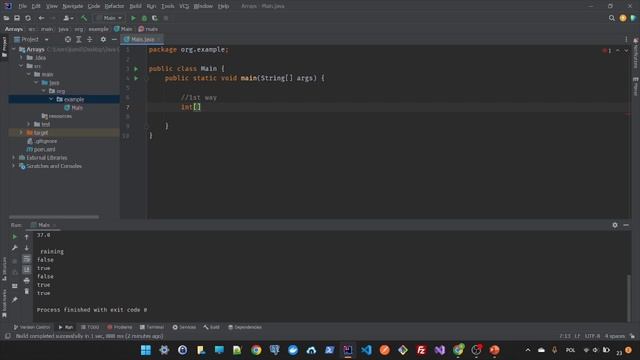Viewport: 640px width, 360px height.
Task: Click the Run with Coverage icon
Action: (155, 18)
